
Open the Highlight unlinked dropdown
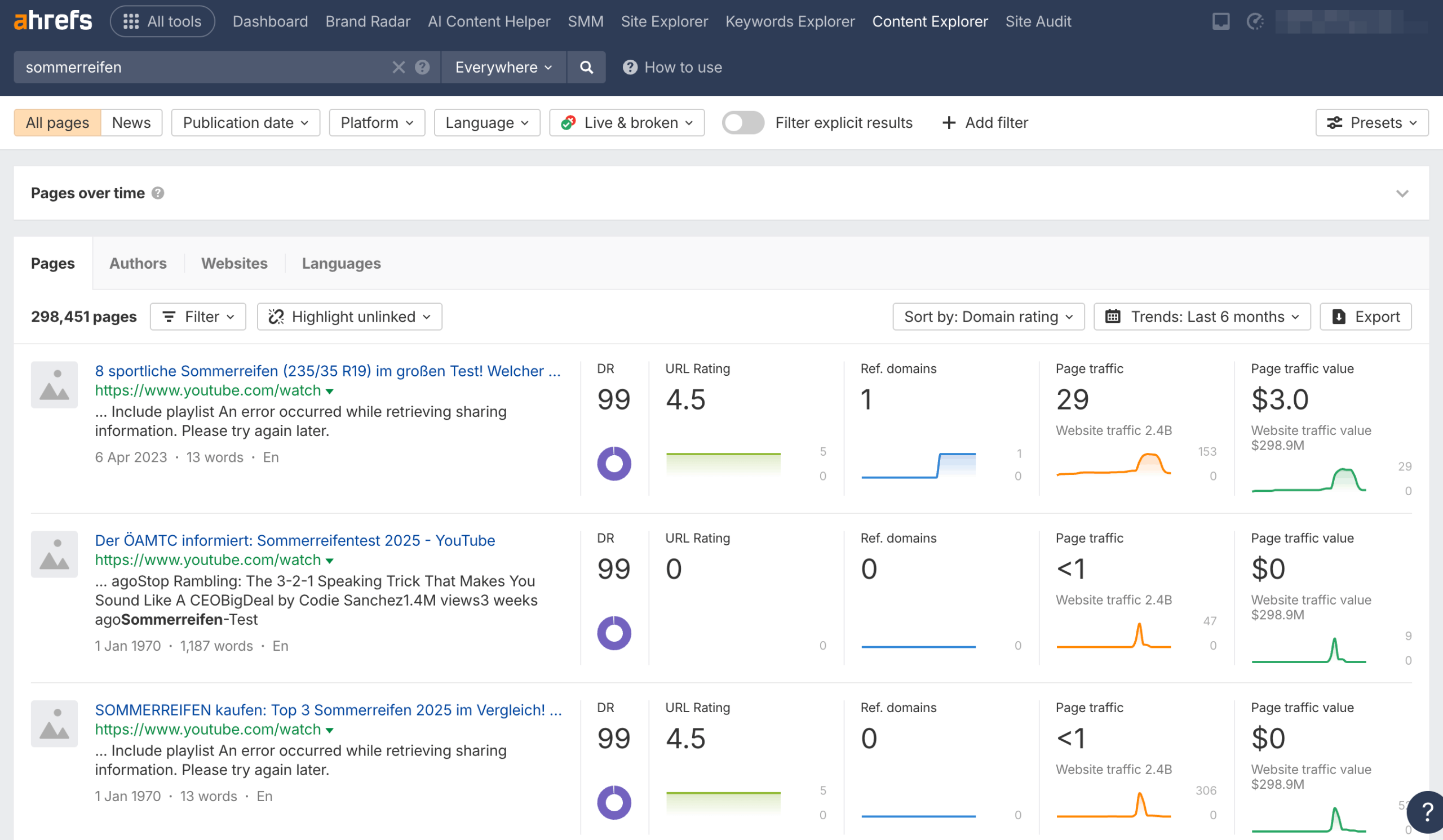349,317
